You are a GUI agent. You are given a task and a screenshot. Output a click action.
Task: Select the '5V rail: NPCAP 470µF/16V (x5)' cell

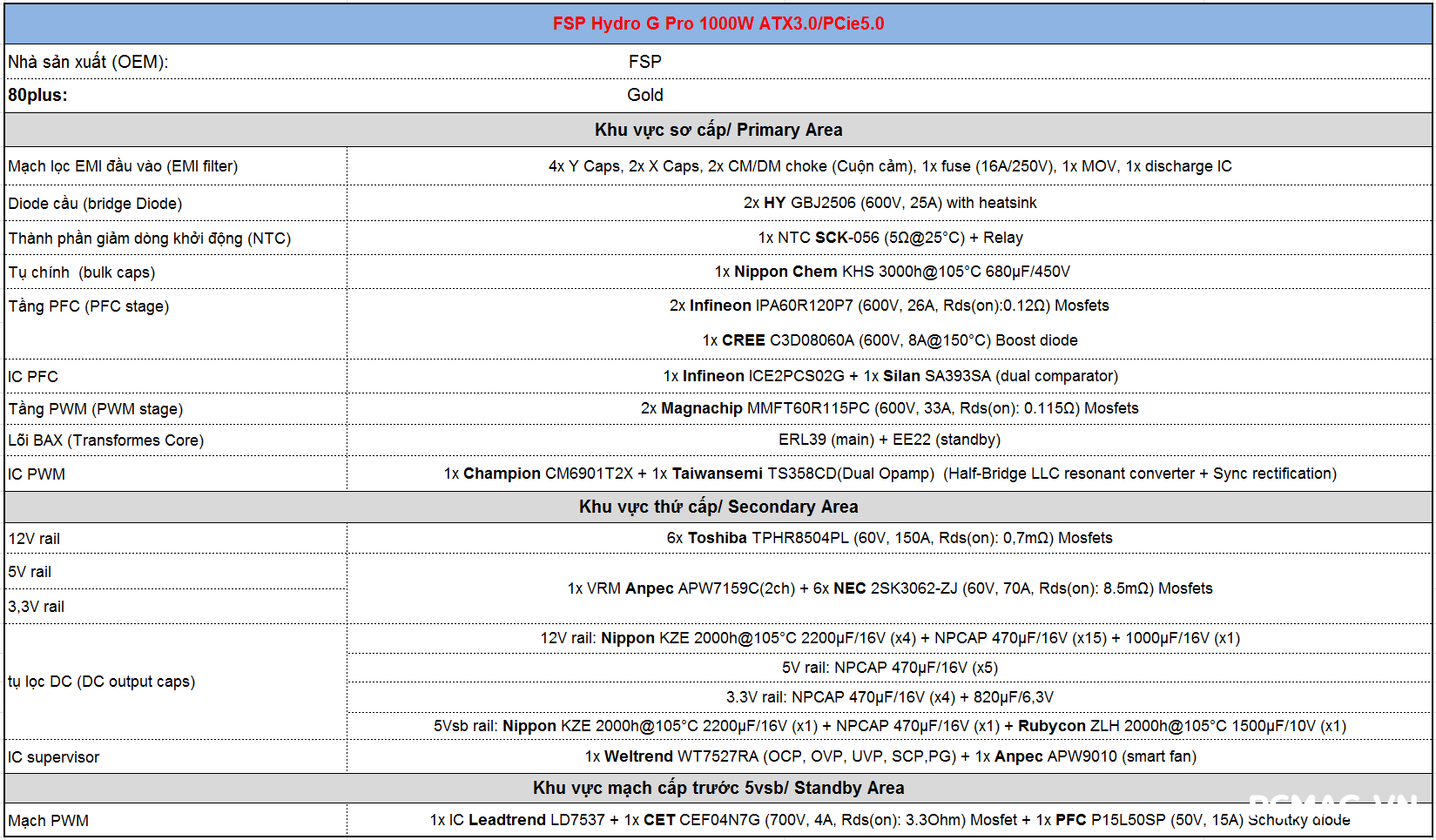(x=889, y=668)
